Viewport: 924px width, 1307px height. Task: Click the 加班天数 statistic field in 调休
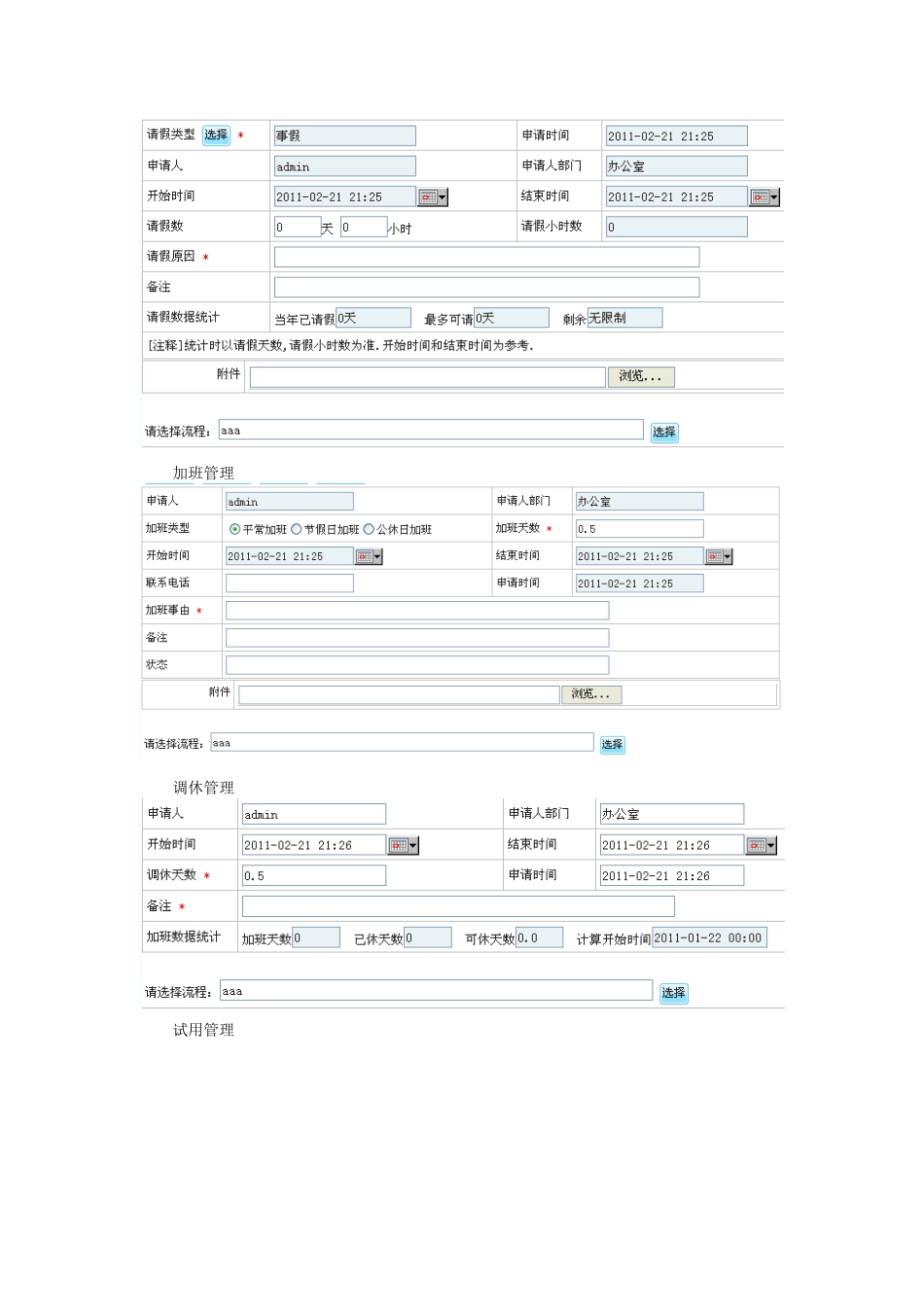[316, 937]
